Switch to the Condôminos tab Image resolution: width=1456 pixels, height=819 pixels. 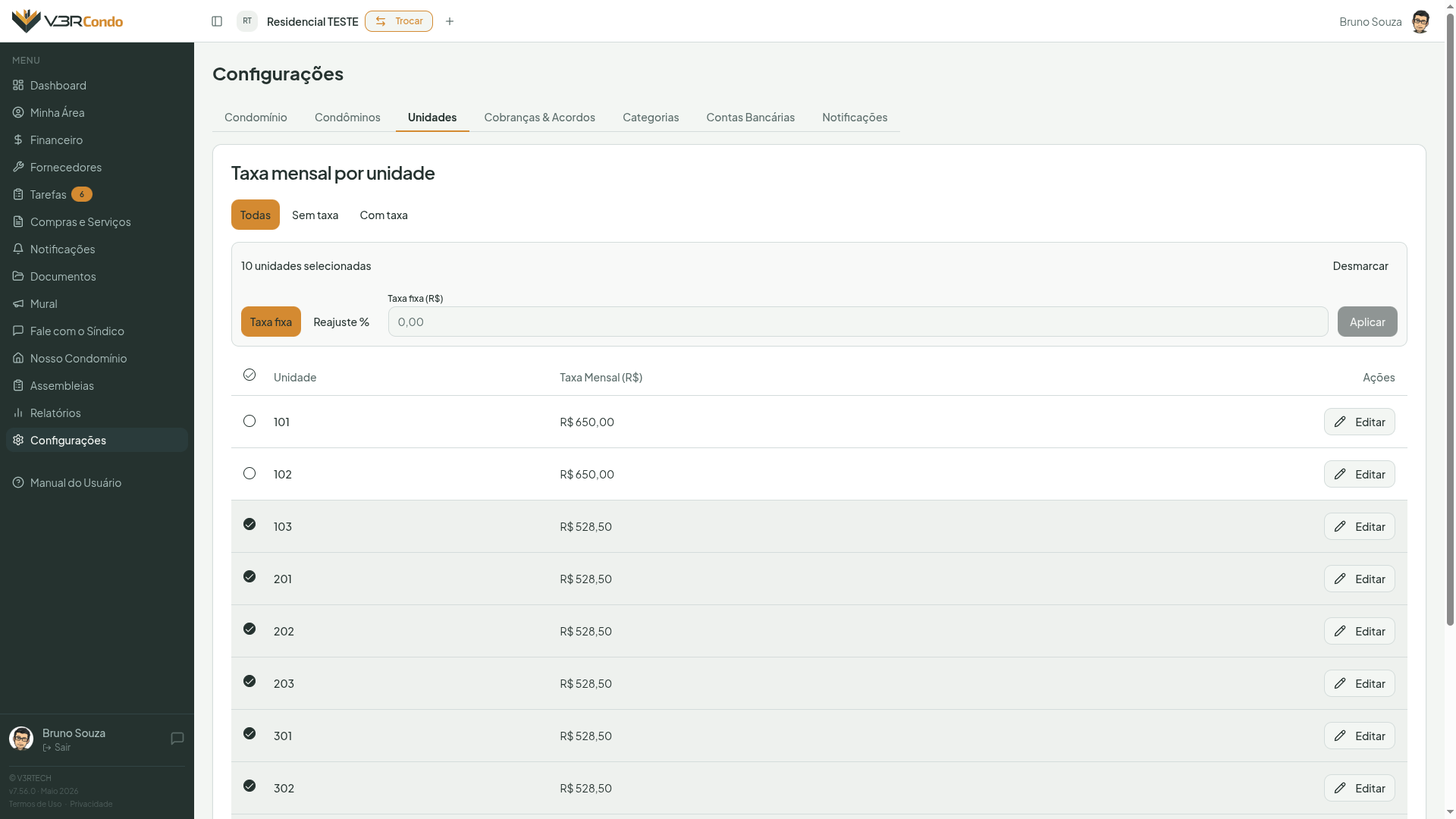click(x=347, y=117)
